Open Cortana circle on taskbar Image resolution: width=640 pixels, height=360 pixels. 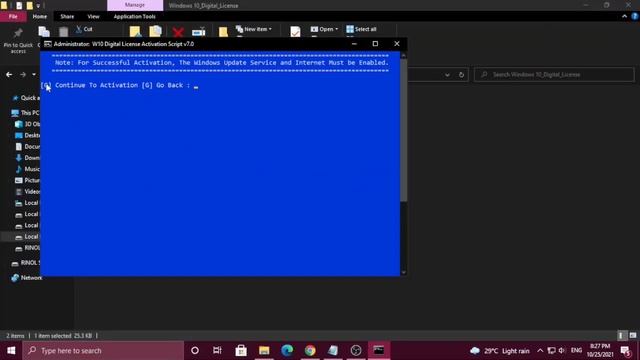[195, 351]
